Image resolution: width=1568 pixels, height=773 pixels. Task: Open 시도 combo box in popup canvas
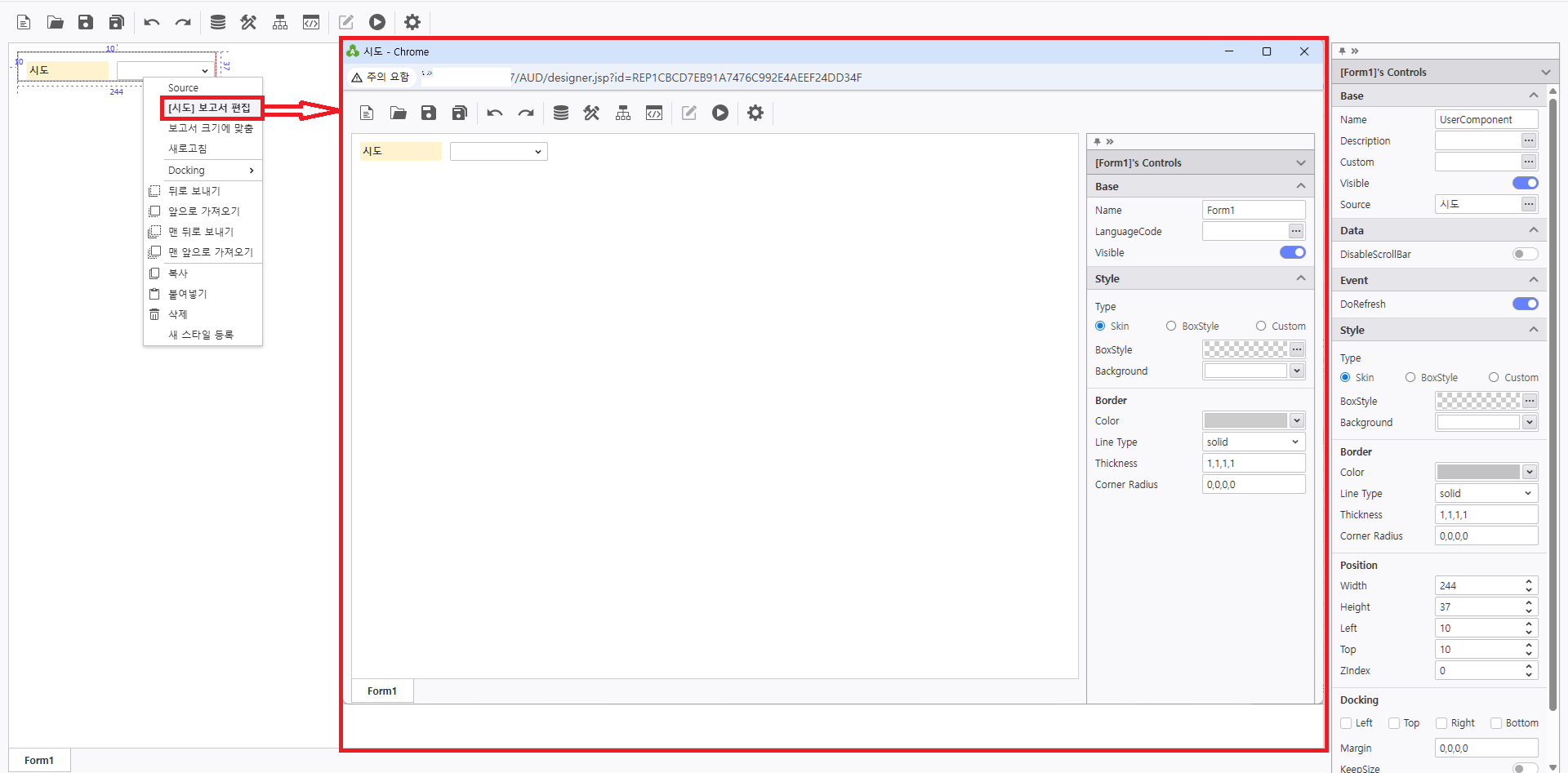[x=499, y=151]
